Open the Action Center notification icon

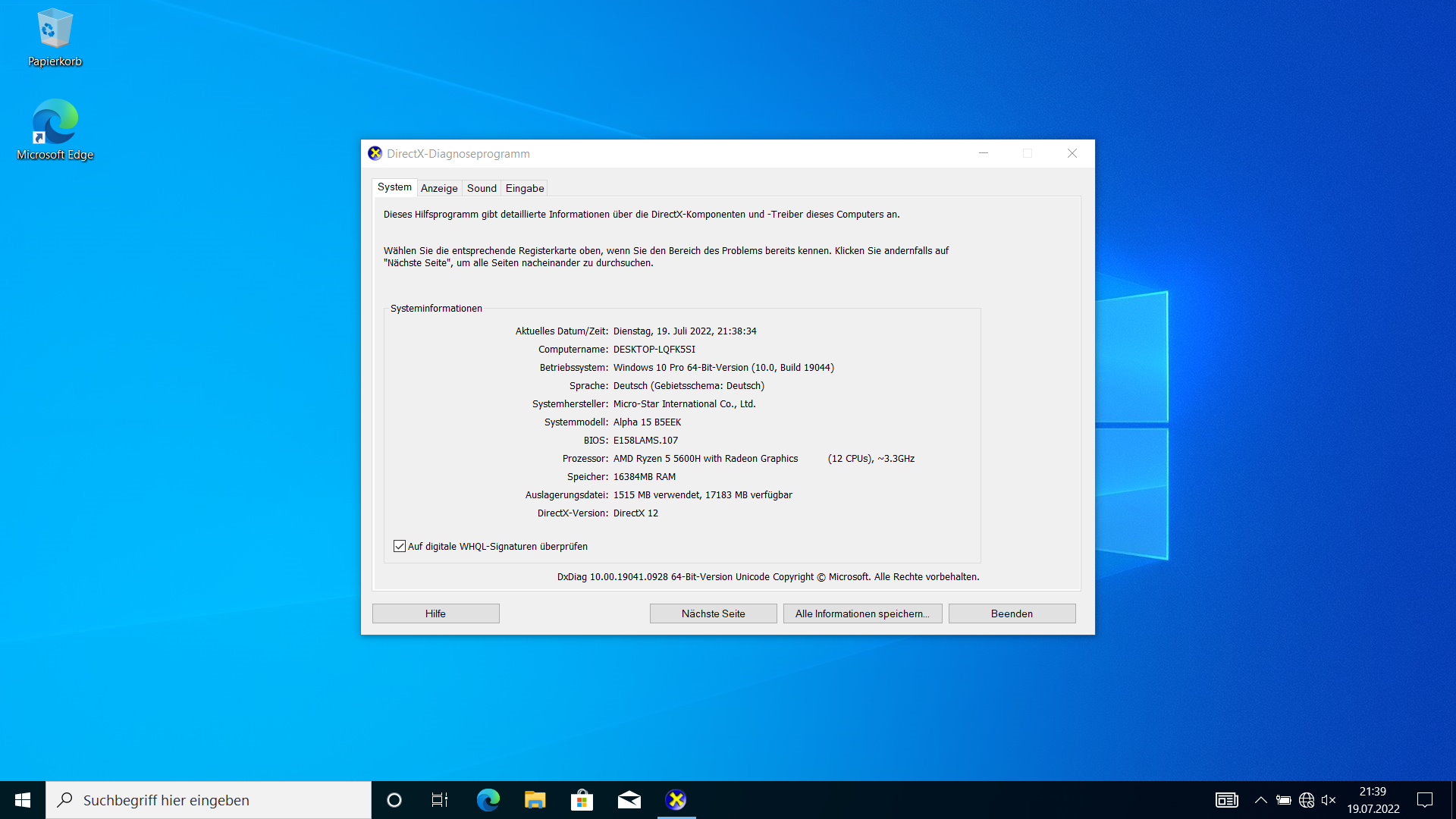tap(1424, 799)
